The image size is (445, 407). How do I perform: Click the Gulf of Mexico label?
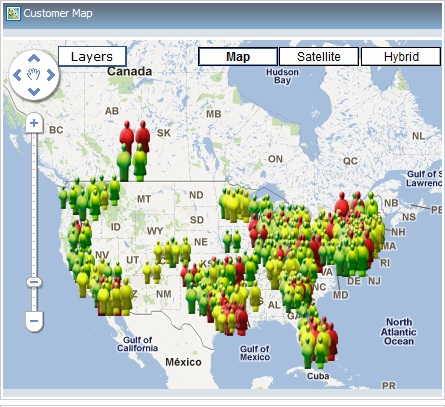tap(255, 353)
